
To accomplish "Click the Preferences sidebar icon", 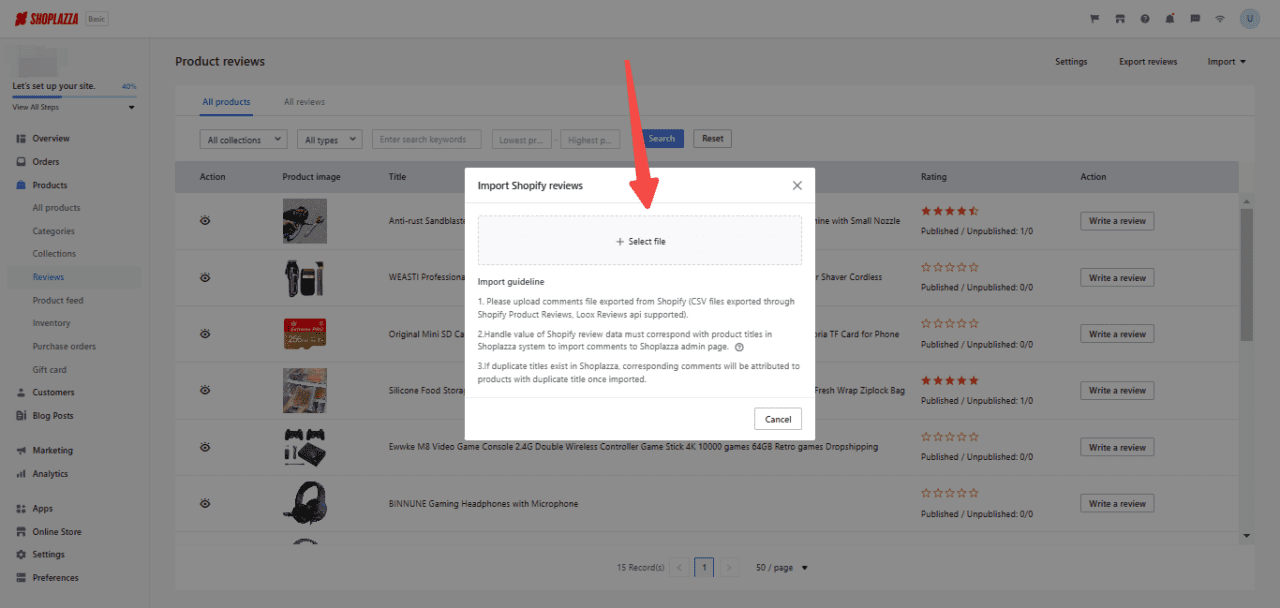I will [x=21, y=578].
